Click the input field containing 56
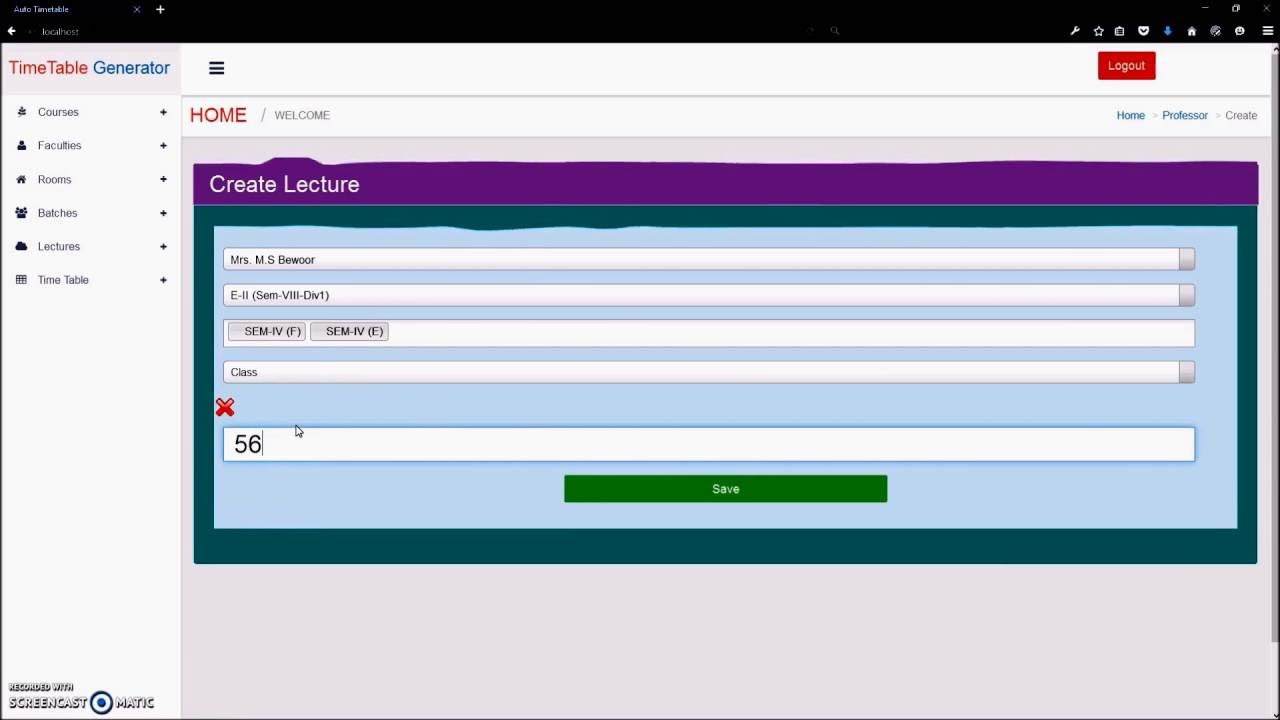This screenshot has width=1280, height=720. pos(709,444)
